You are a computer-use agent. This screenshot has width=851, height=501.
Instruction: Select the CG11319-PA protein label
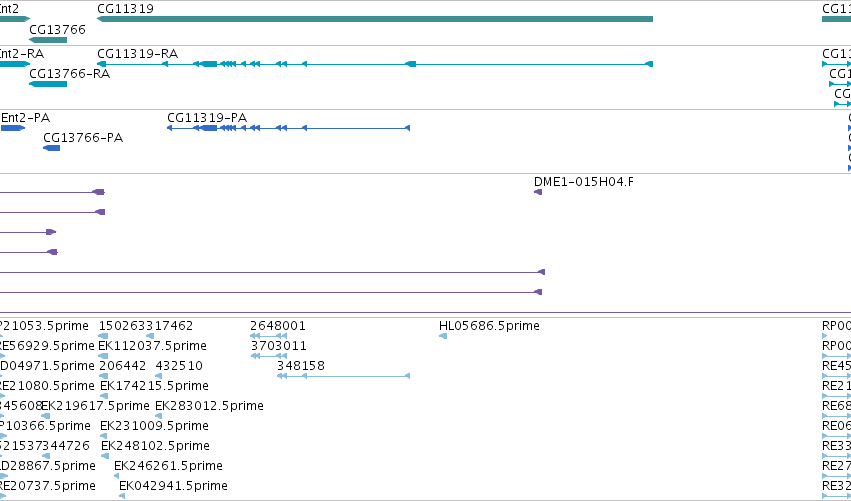point(207,118)
